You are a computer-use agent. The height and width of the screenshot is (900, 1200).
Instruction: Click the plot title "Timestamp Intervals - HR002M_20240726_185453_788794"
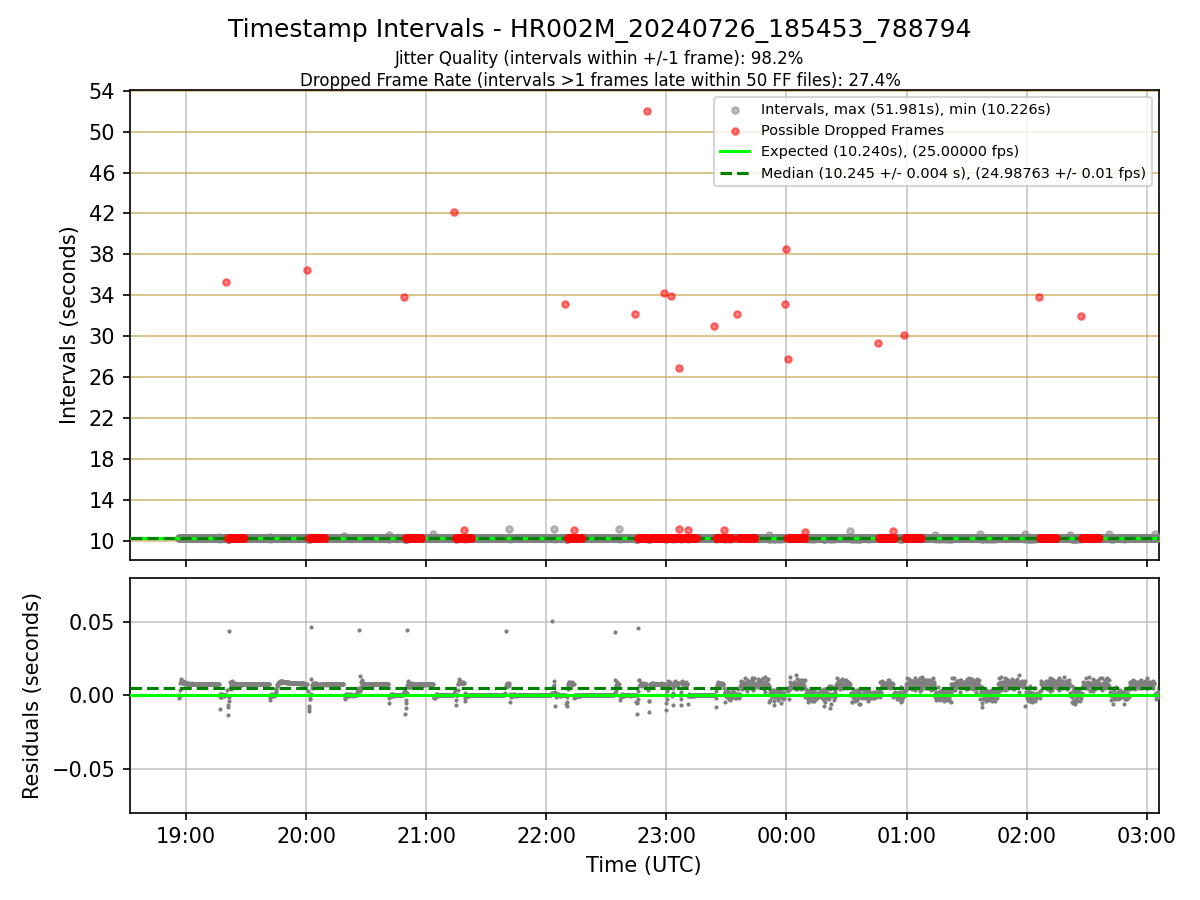[x=599, y=29]
